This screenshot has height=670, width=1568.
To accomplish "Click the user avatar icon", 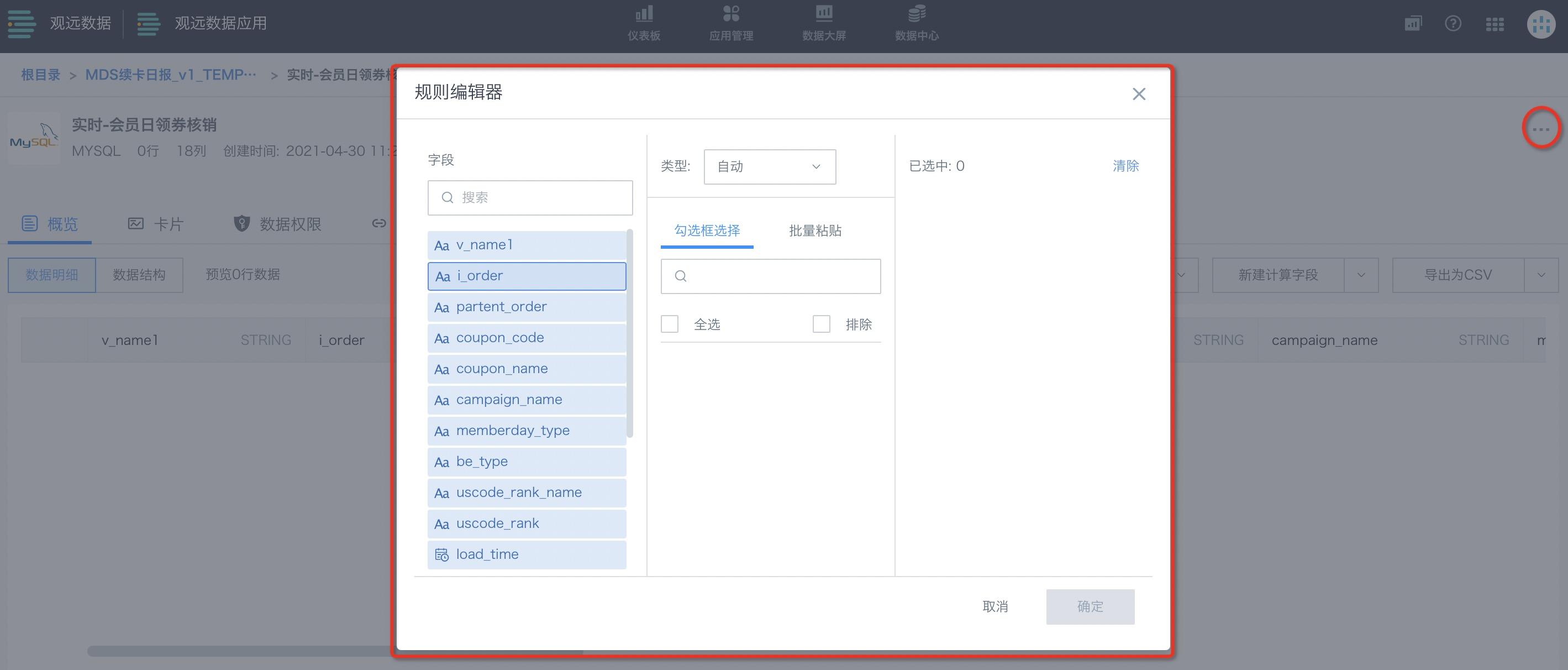I will pos(1540,24).
